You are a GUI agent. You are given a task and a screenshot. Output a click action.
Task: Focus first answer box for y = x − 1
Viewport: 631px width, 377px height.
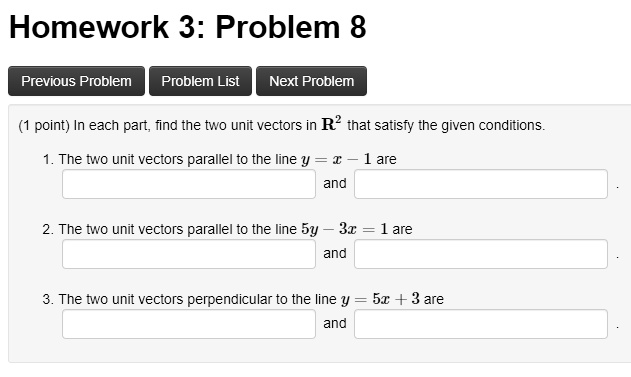(189, 184)
